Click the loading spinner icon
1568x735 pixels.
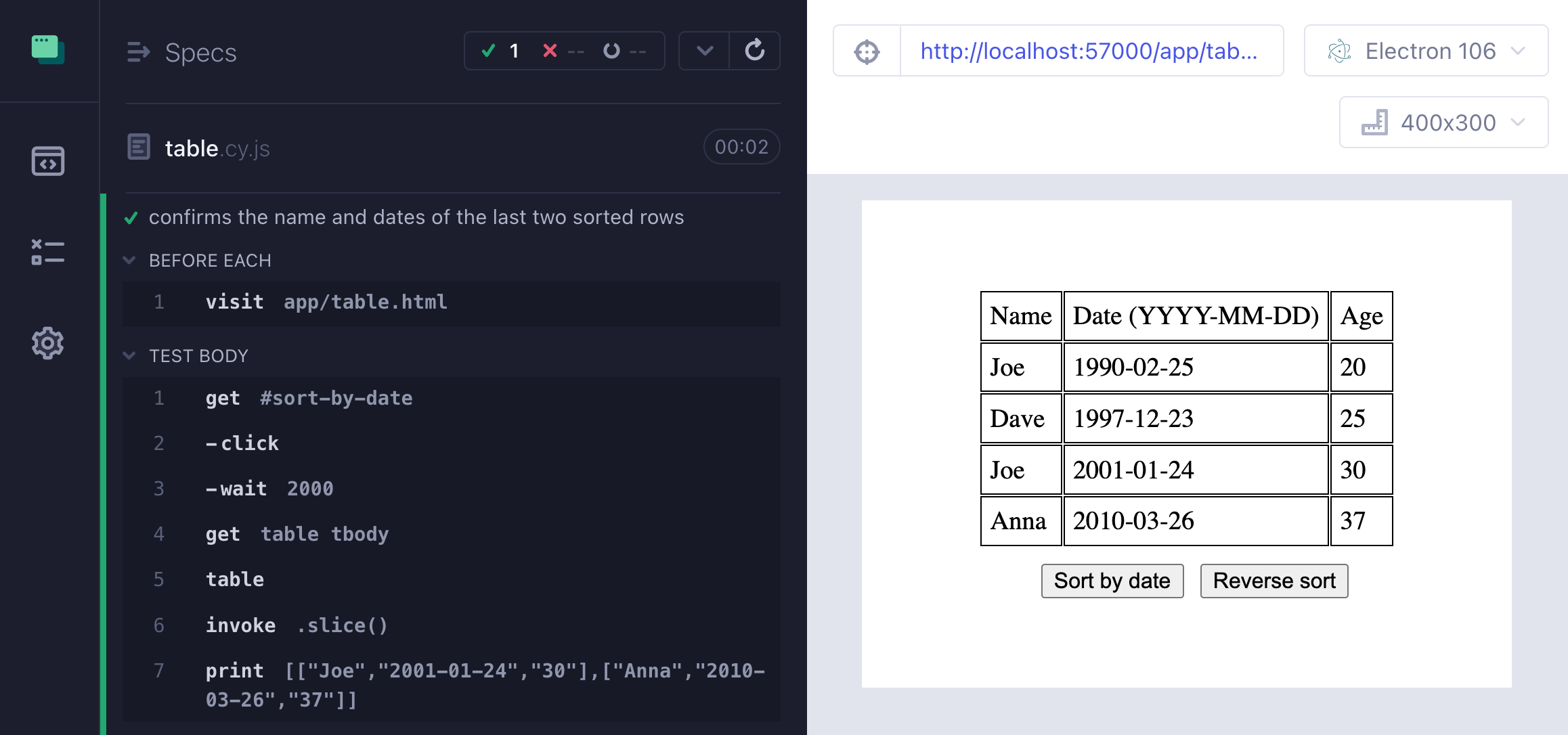click(609, 52)
